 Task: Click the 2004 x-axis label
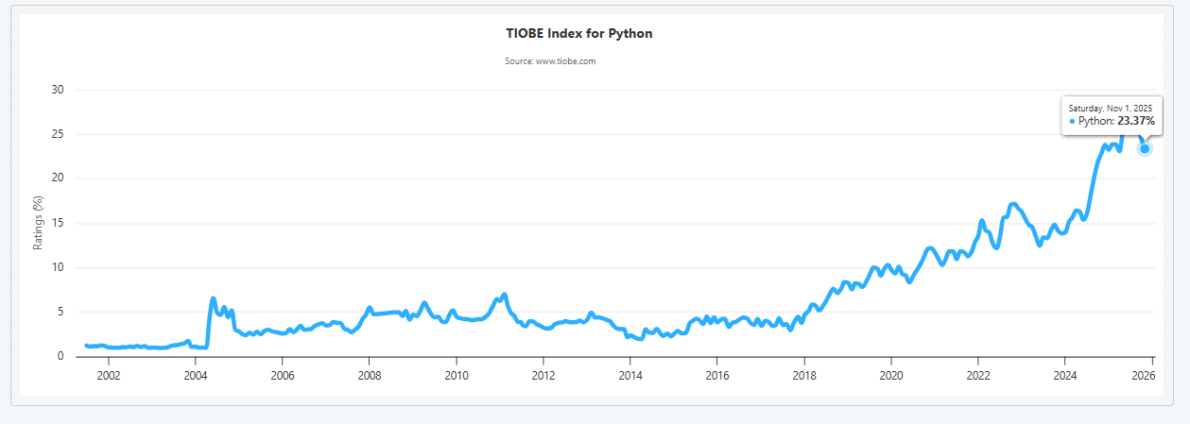tap(195, 375)
